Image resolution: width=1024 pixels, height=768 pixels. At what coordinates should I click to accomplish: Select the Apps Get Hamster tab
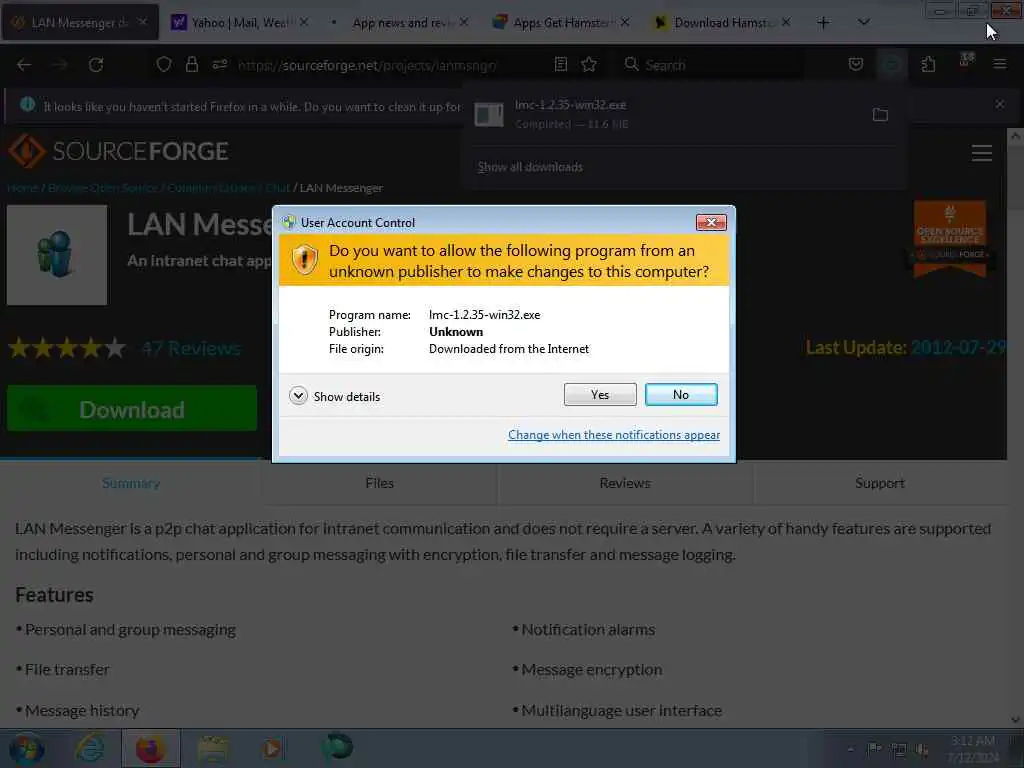[x=560, y=22]
